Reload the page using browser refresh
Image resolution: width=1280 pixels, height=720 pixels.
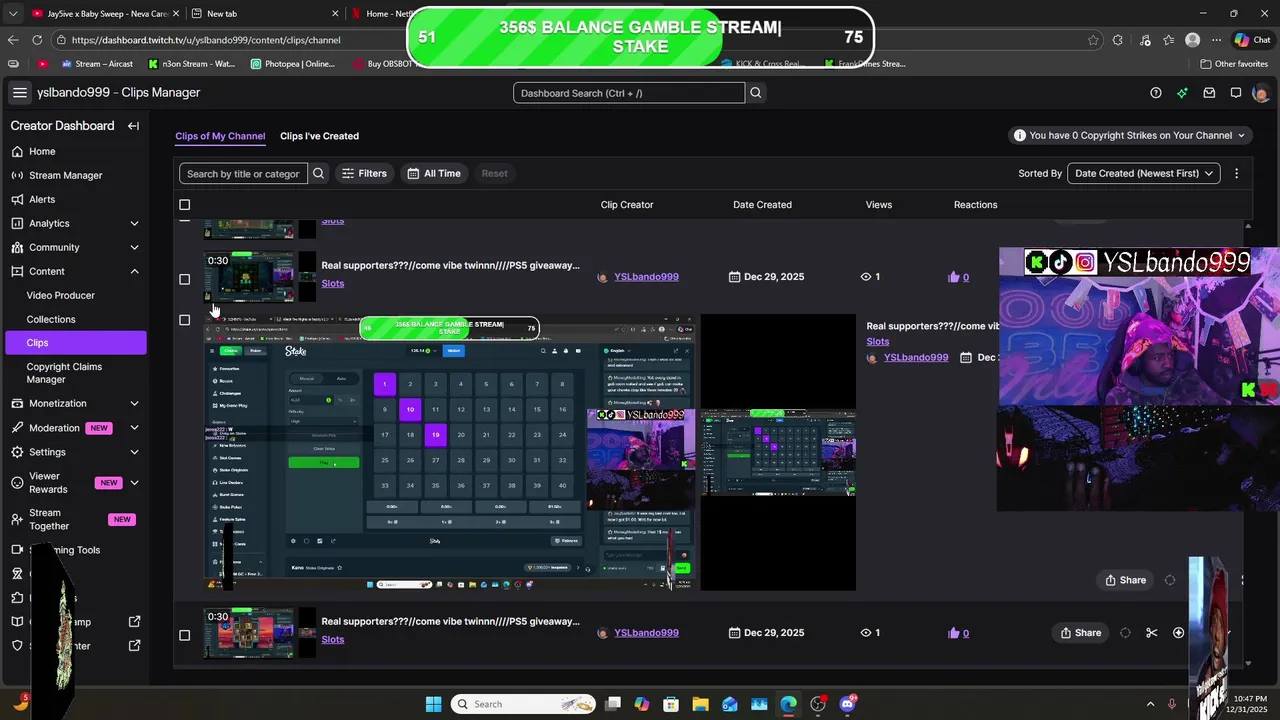[x=37, y=40]
